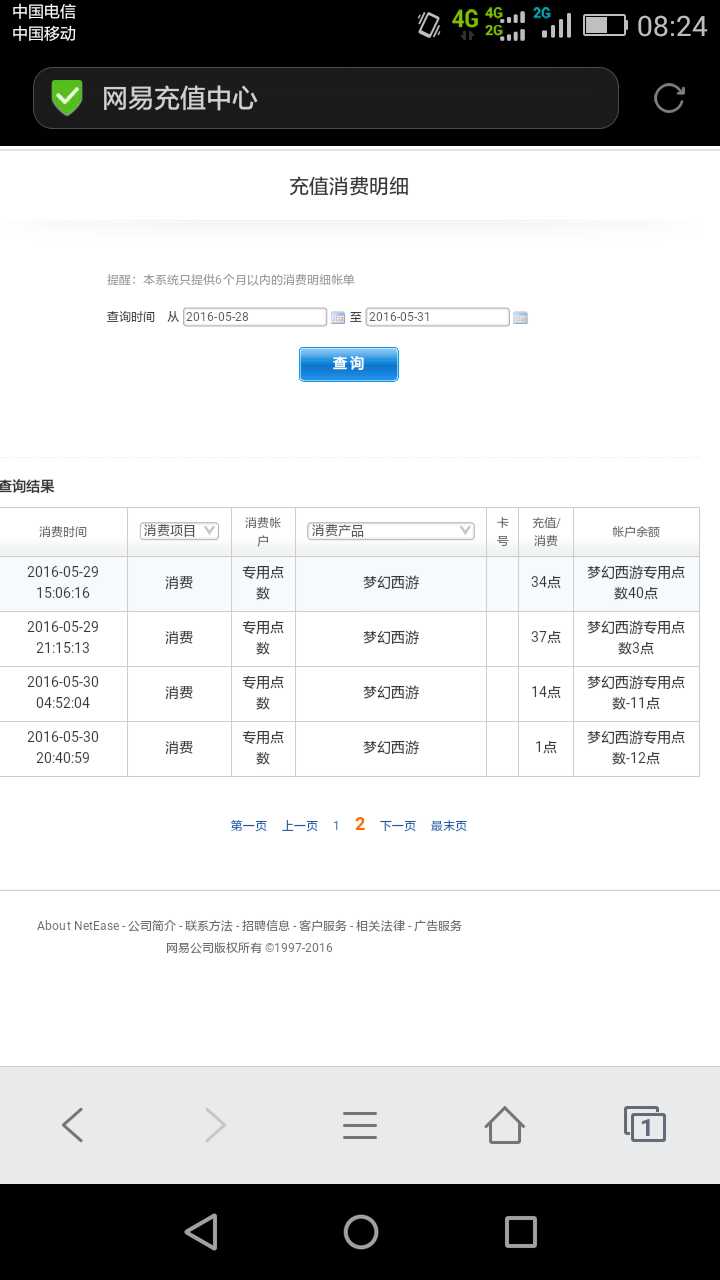
Task: Tap browser forward arrow
Action: pyautogui.click(x=216, y=1125)
